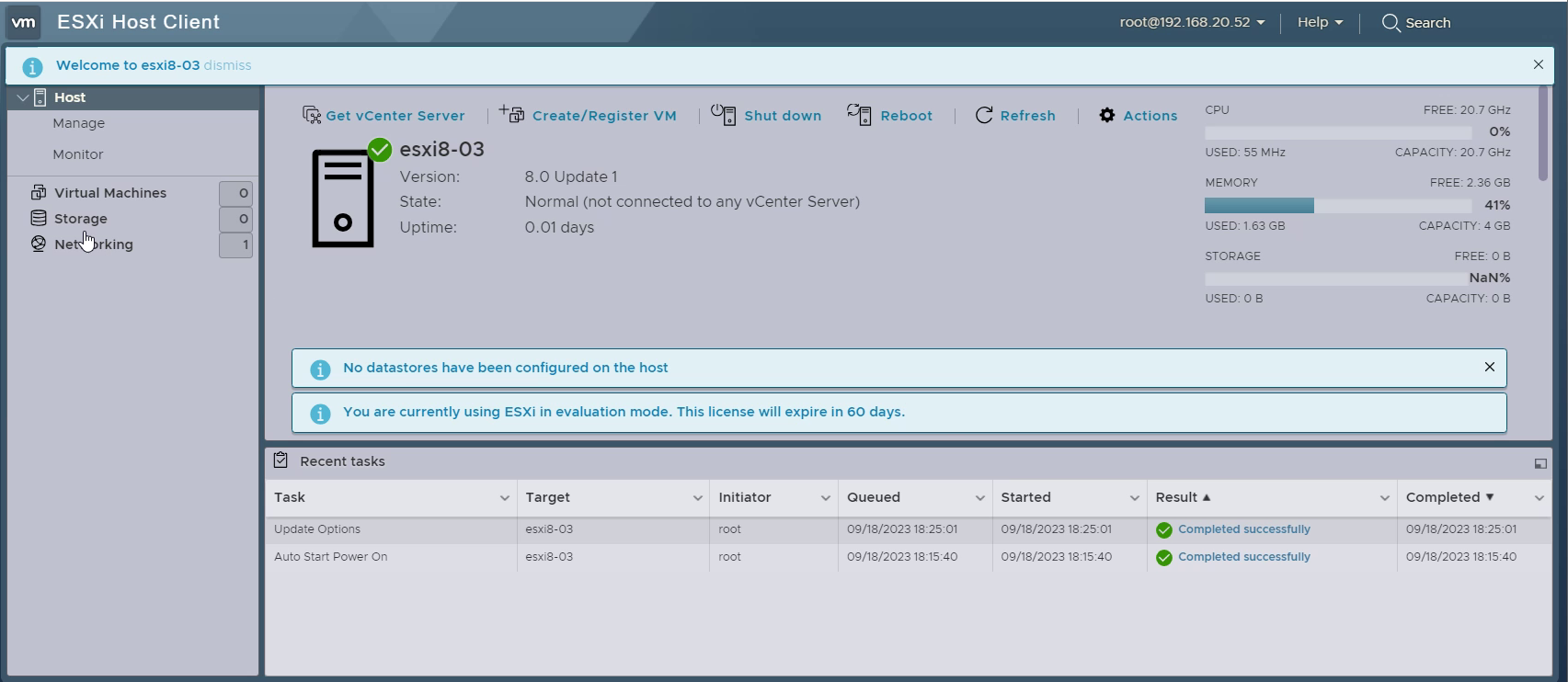Click Completed successfully link for Auto Start Power On
This screenshot has height=682, width=1568.
(1244, 557)
